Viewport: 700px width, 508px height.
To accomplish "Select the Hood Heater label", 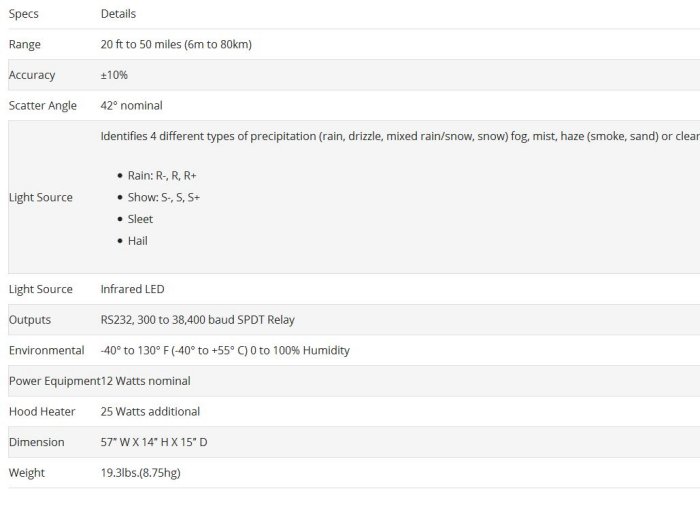I will click(40, 411).
